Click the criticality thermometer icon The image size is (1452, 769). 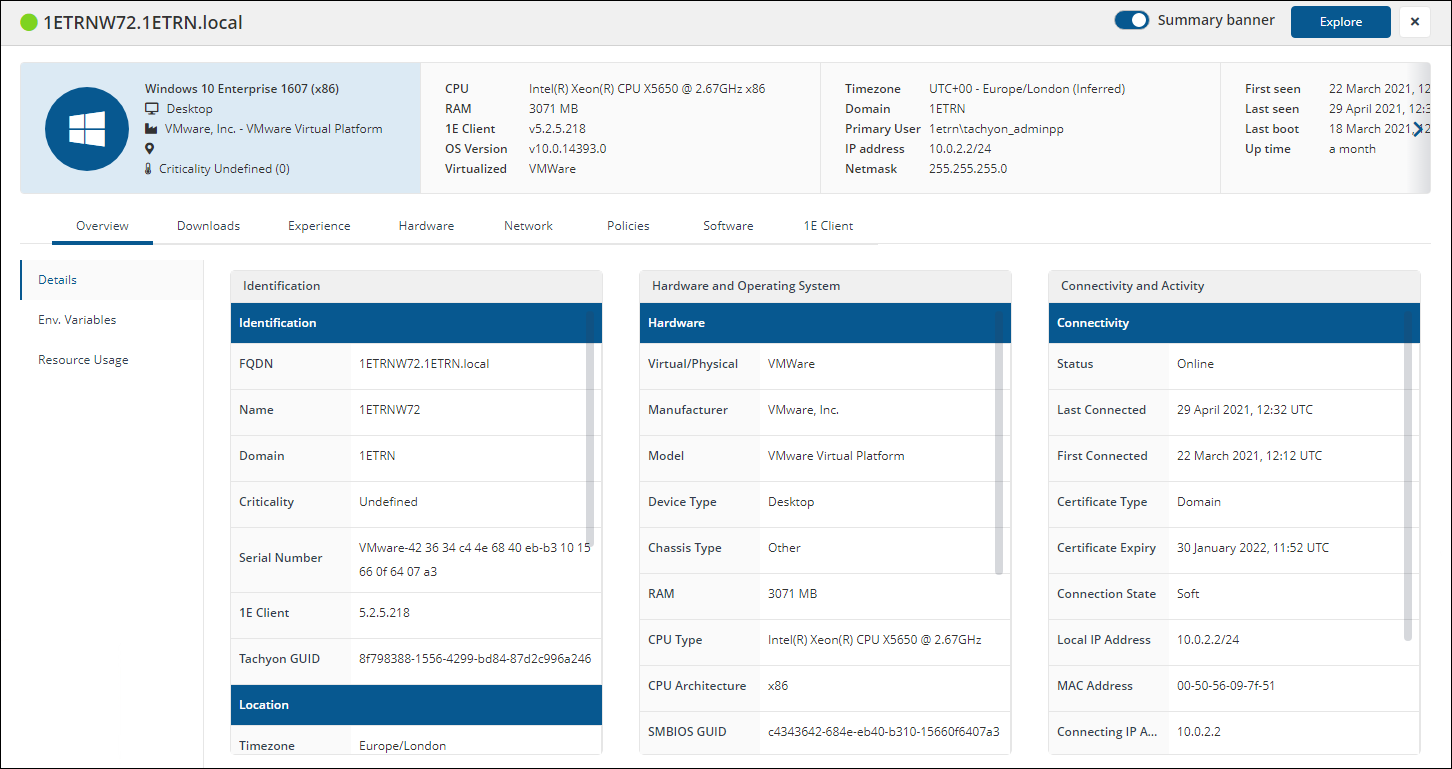pyautogui.click(x=150, y=169)
